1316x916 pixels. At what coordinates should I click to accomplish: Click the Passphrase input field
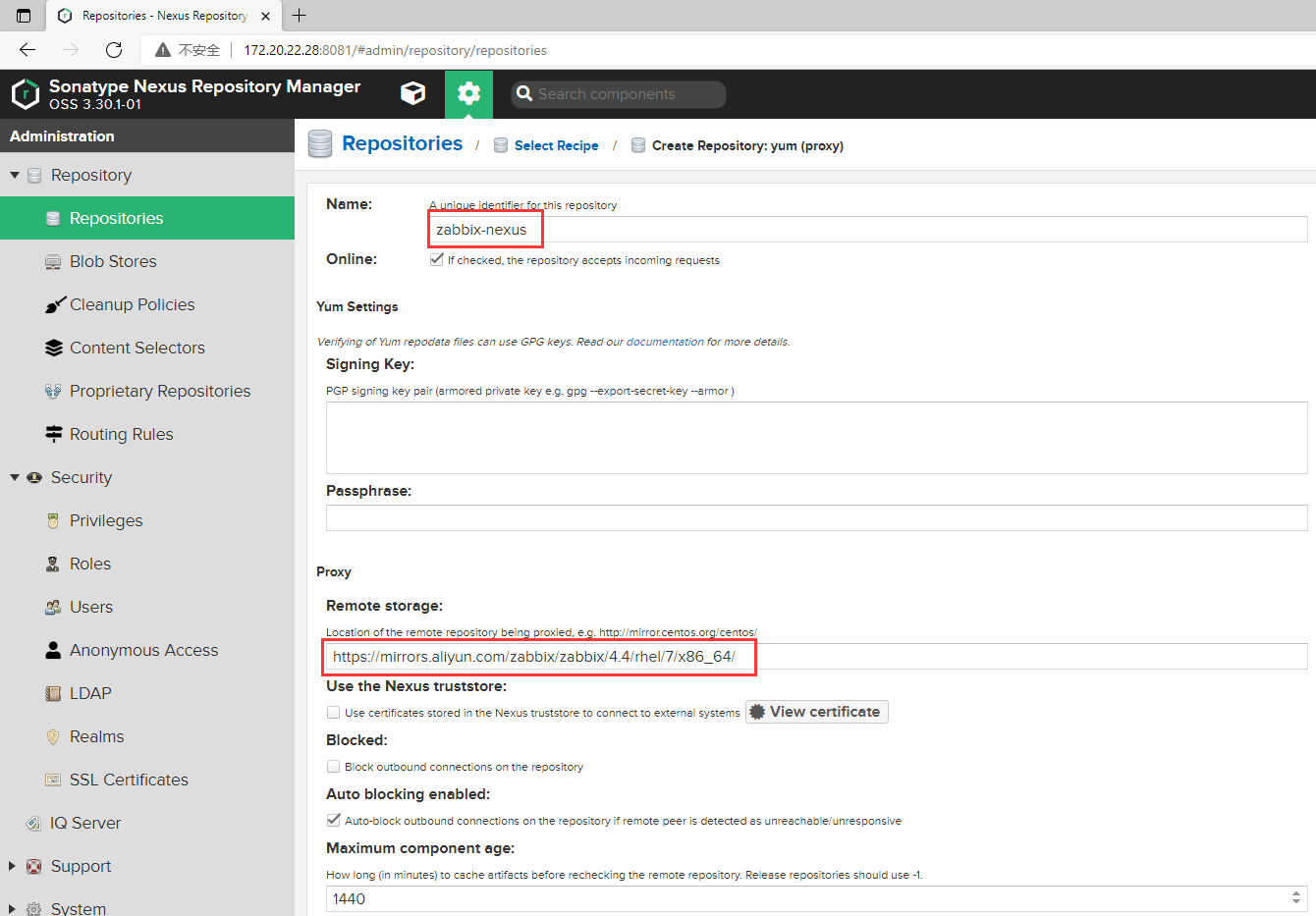pos(817,517)
